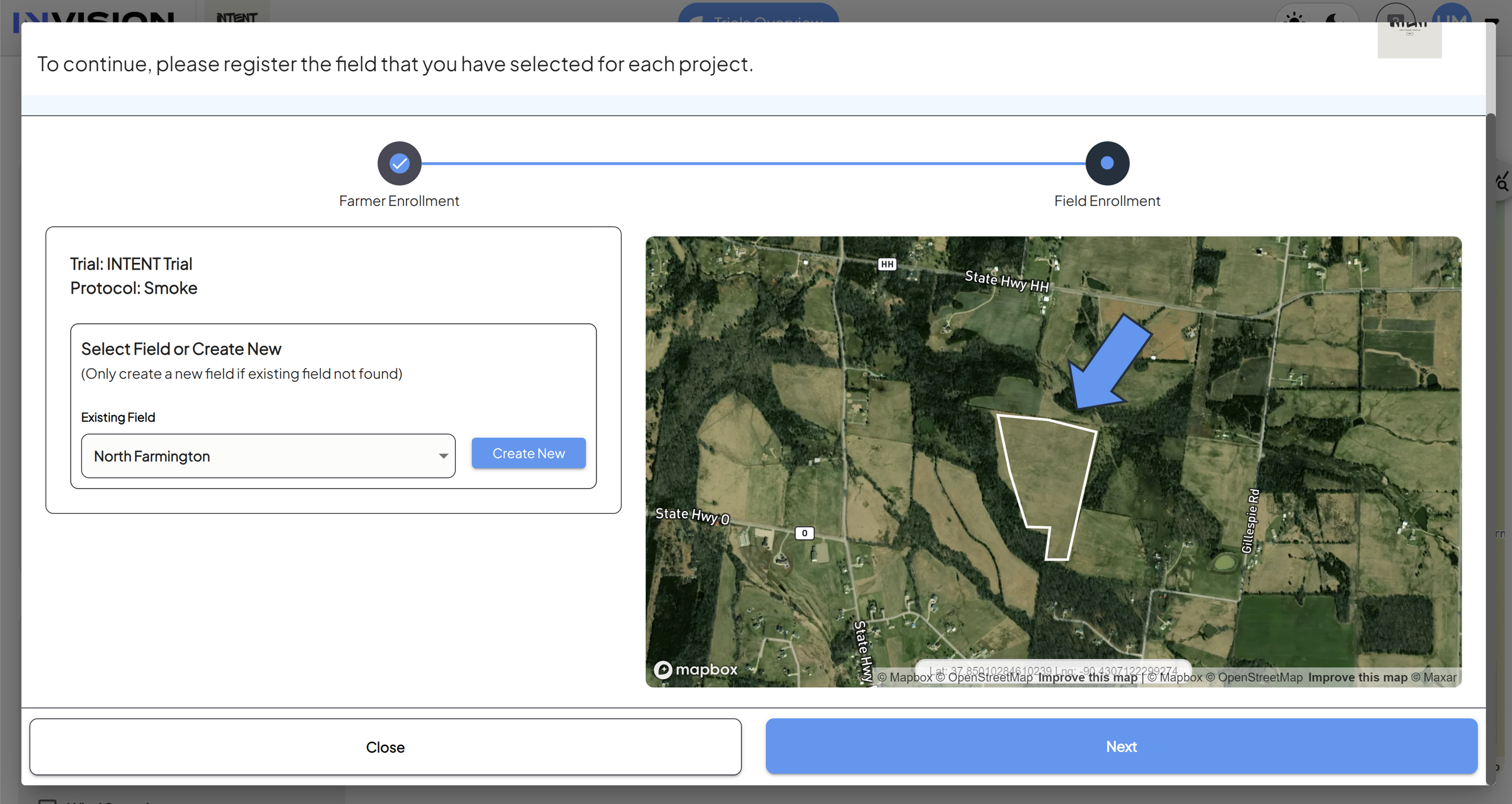This screenshot has width=1512, height=804.
Task: Click Trial: INTENT Trial text
Action: pyautogui.click(x=131, y=263)
